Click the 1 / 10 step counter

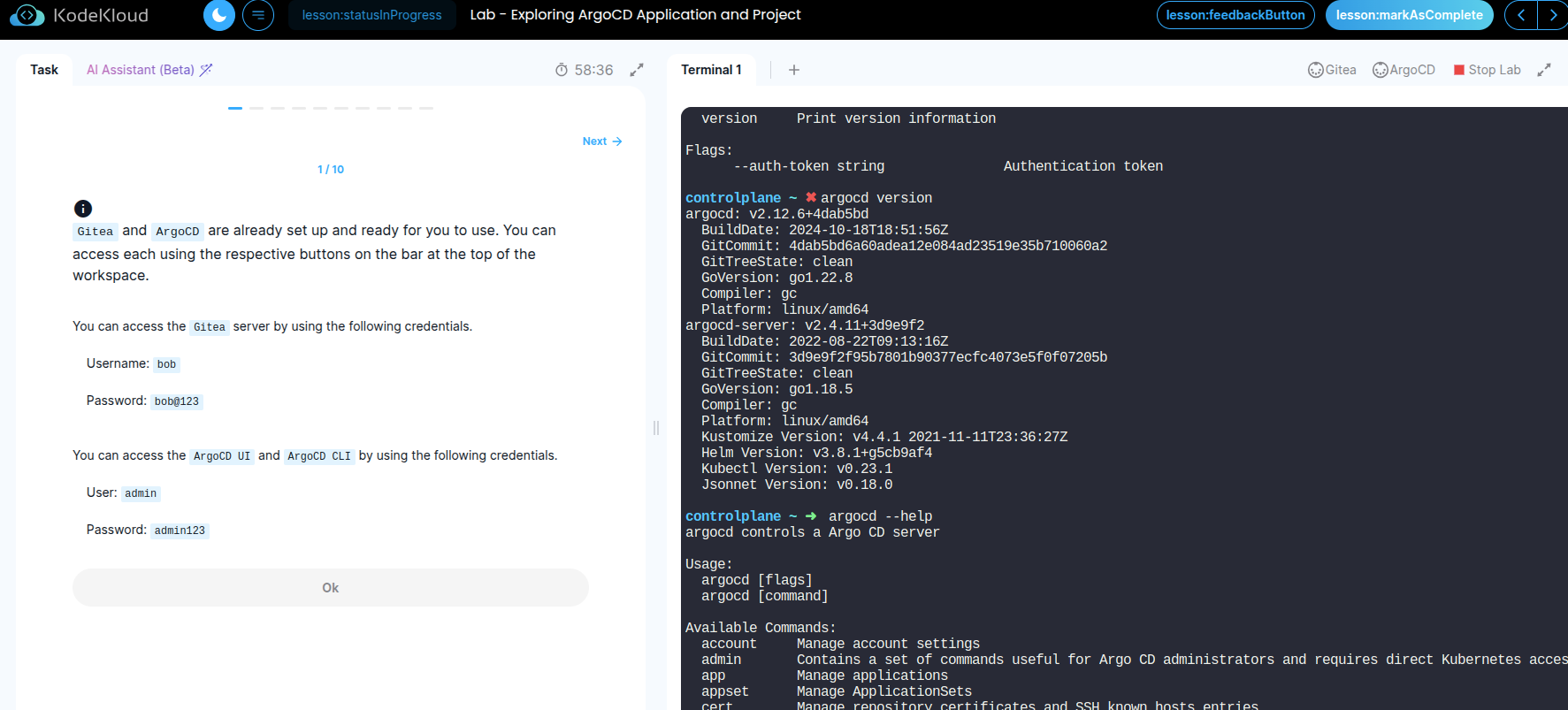(x=331, y=170)
